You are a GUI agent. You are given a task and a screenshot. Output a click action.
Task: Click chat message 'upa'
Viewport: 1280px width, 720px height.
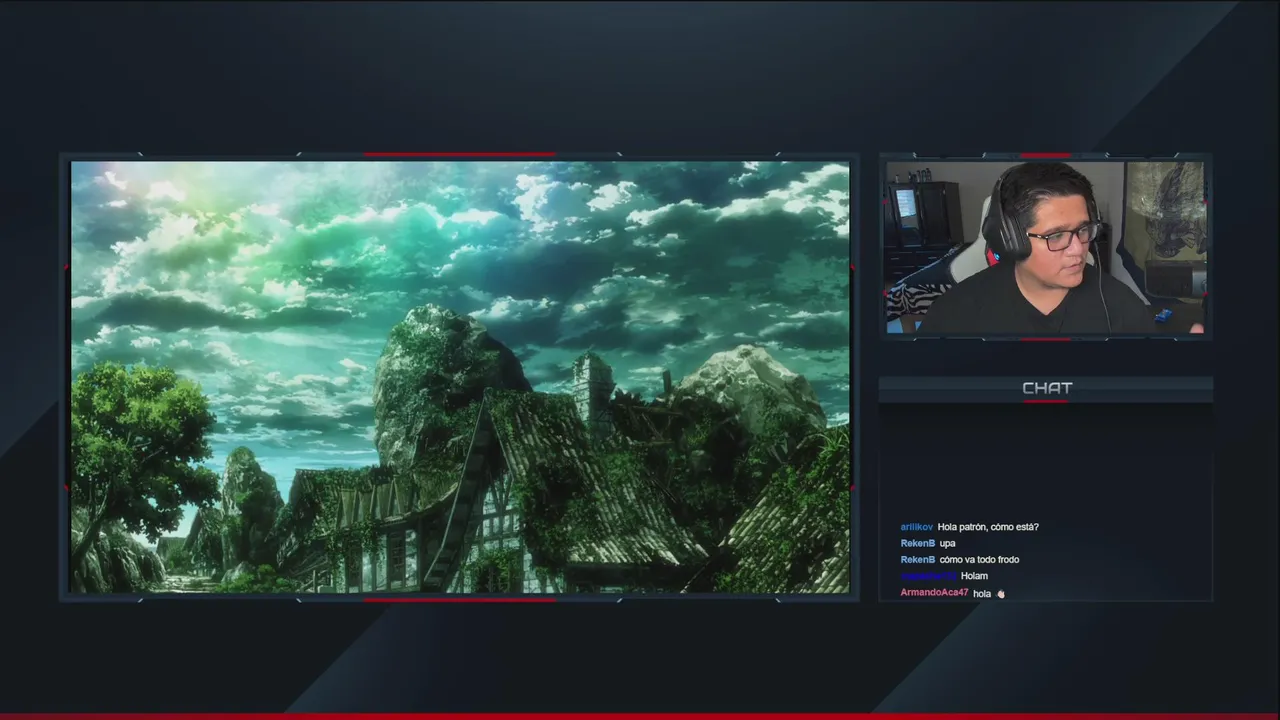pyautogui.click(x=948, y=544)
